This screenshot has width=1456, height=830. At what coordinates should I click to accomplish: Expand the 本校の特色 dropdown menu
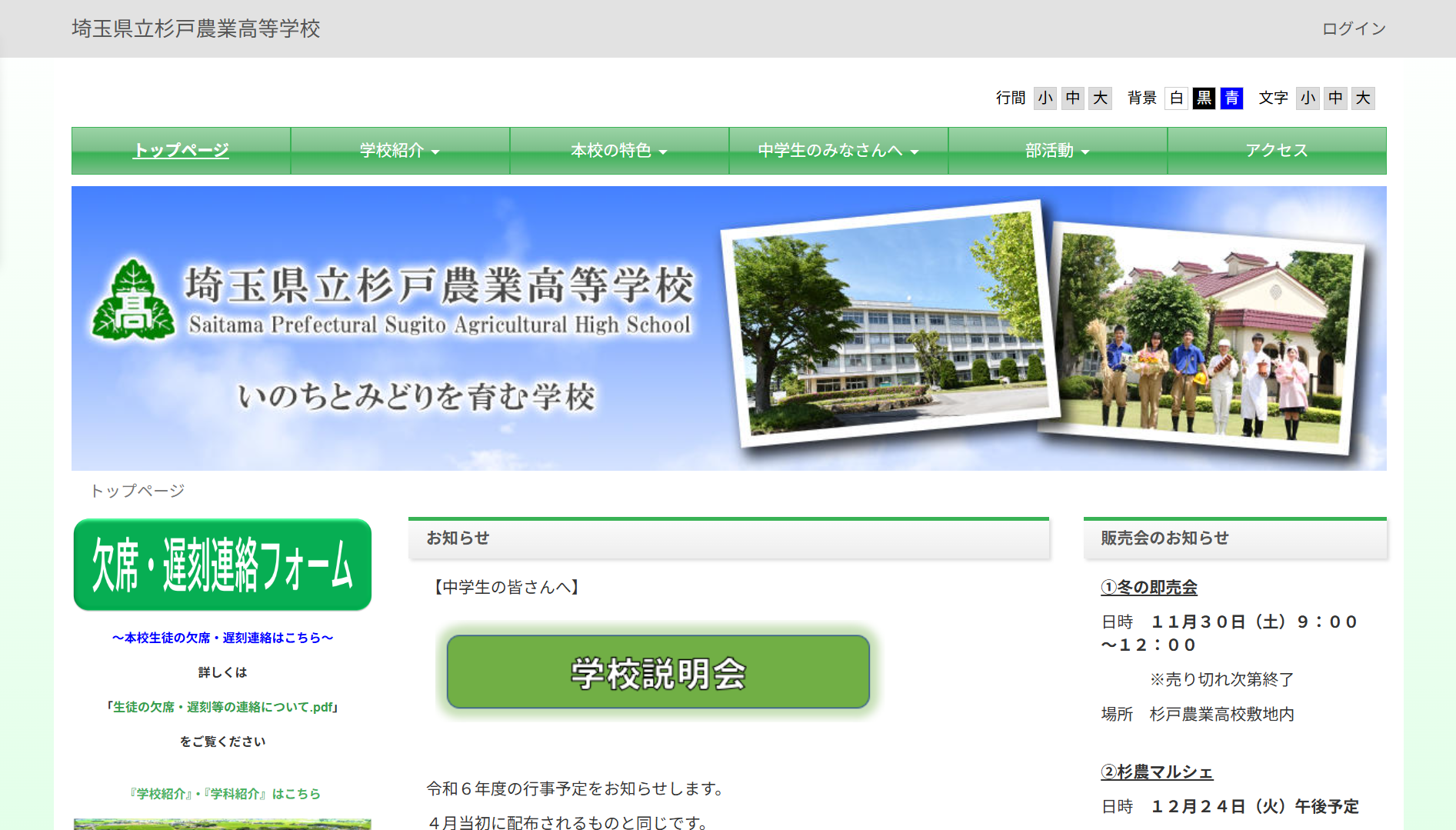point(619,151)
